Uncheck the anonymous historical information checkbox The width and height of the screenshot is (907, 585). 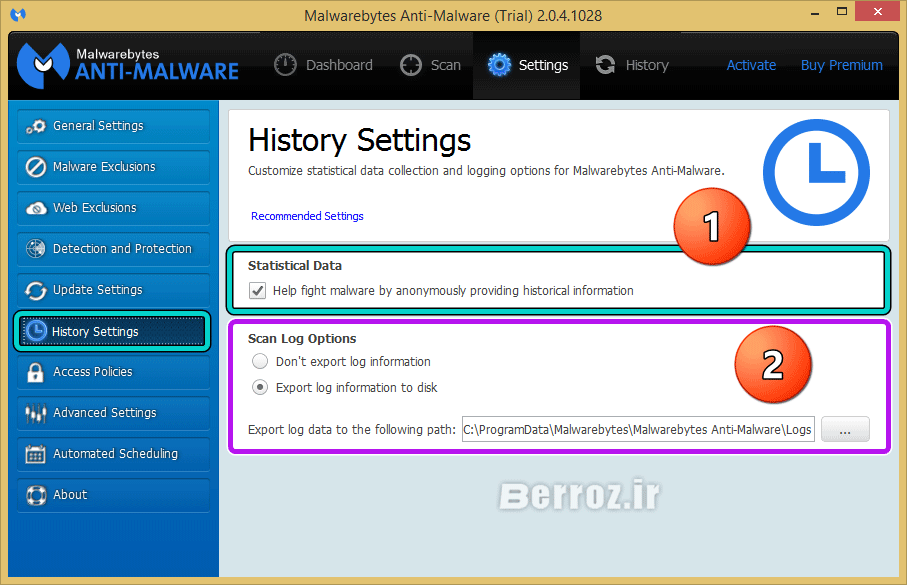tap(257, 291)
